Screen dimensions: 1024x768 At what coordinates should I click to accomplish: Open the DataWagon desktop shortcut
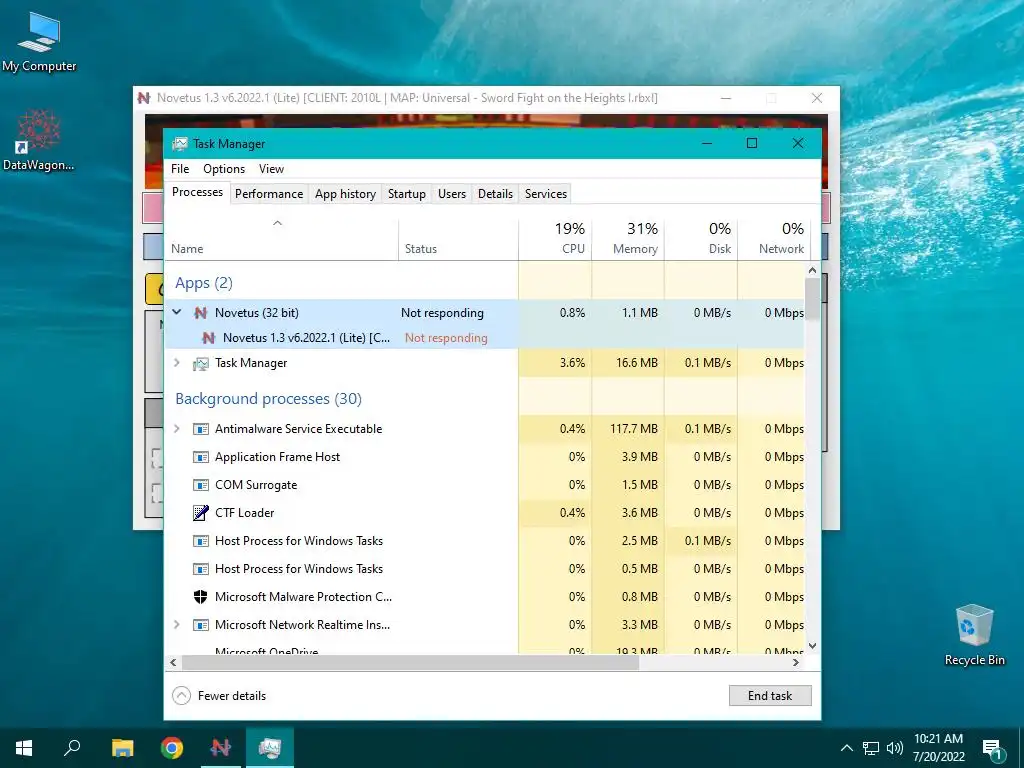(x=39, y=139)
